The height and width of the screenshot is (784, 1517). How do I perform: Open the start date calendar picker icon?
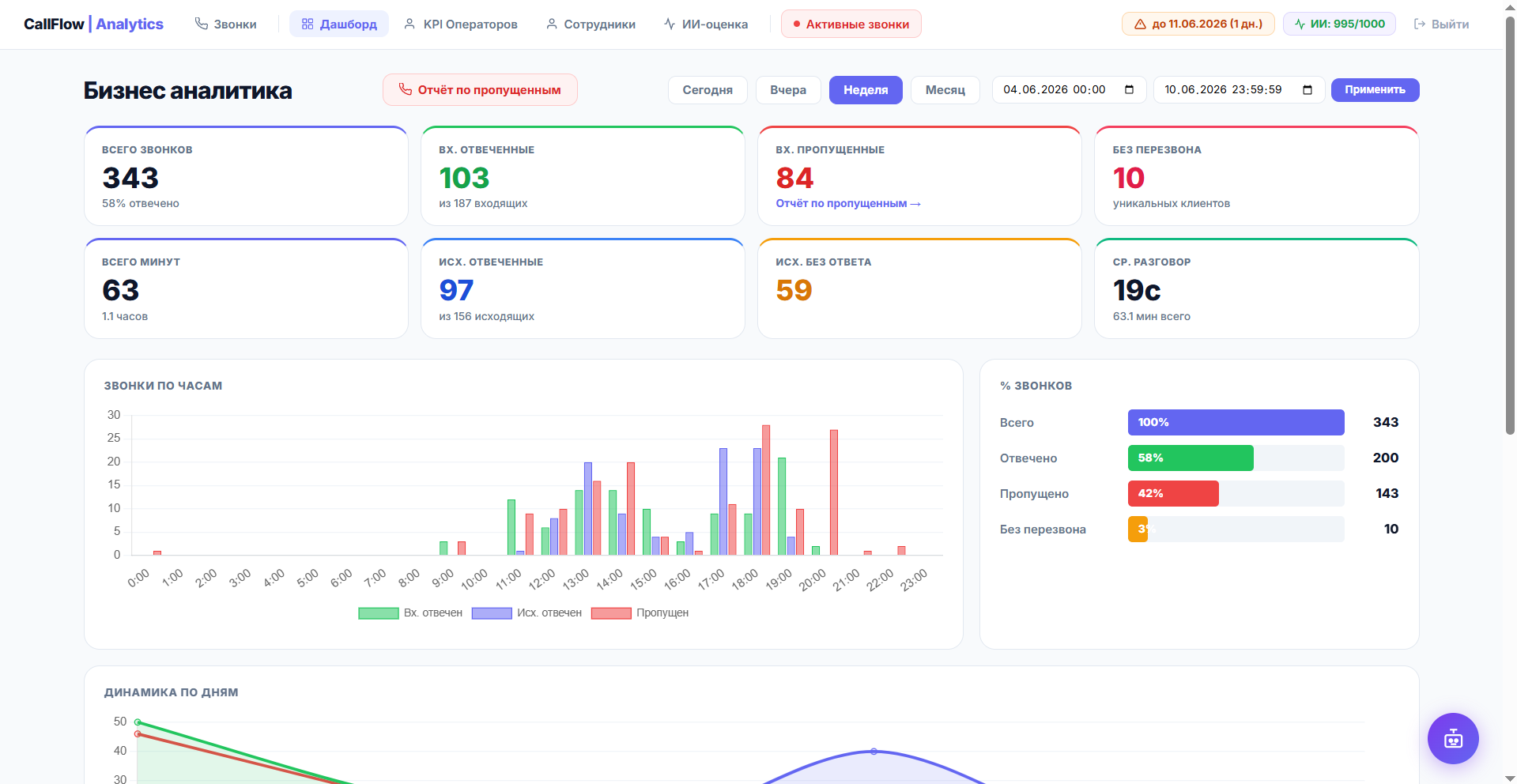[x=1129, y=90]
